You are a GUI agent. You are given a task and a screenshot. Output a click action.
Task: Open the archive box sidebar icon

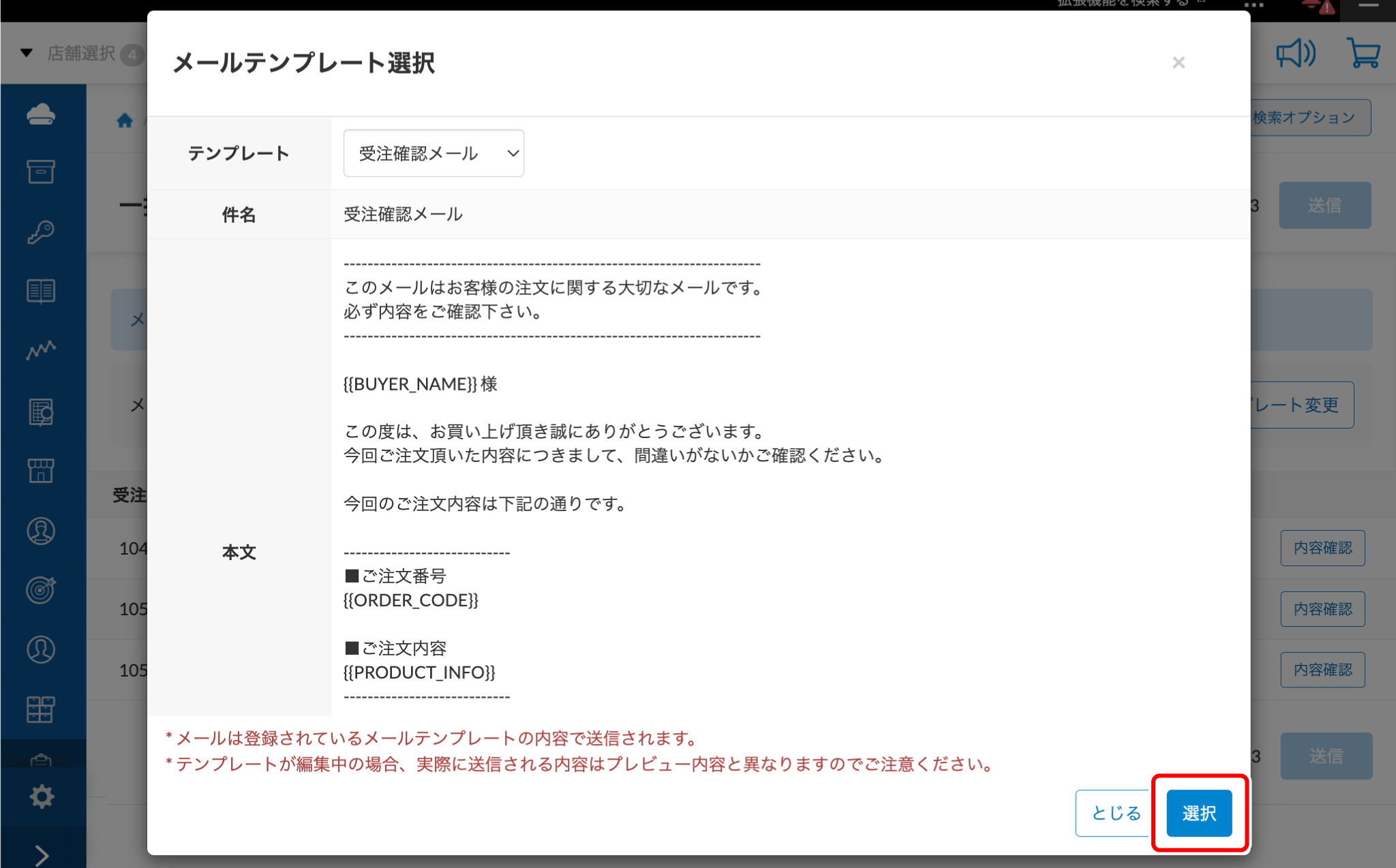41,172
